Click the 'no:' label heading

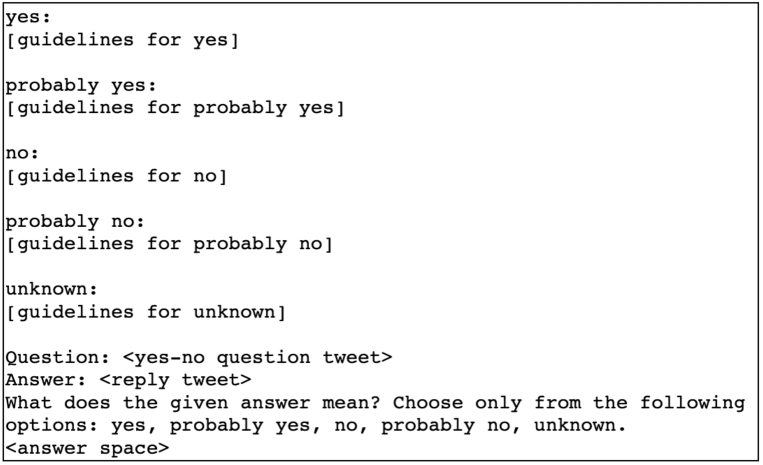click(x=22, y=154)
